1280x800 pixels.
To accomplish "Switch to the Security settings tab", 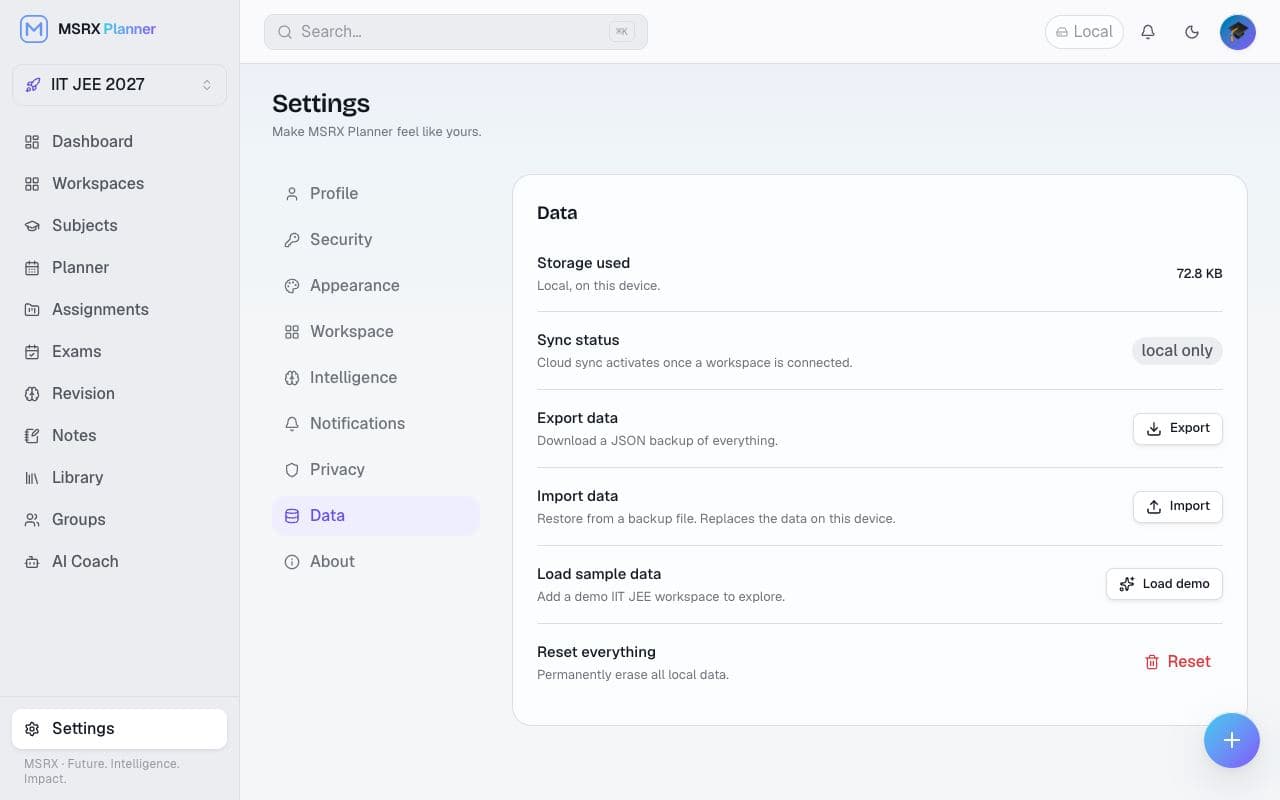I will 376,239.
